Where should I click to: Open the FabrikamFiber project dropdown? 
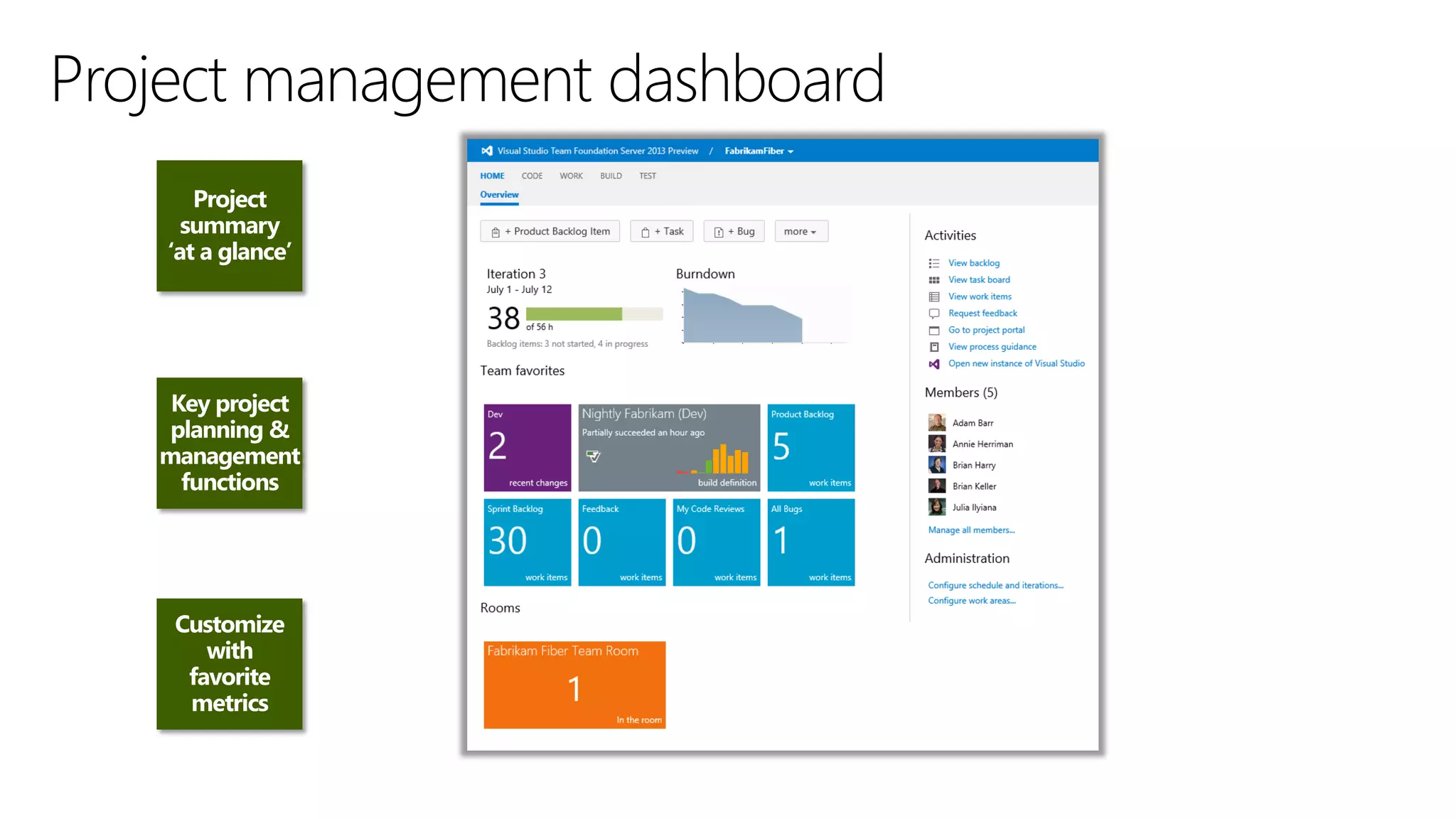[x=759, y=151]
